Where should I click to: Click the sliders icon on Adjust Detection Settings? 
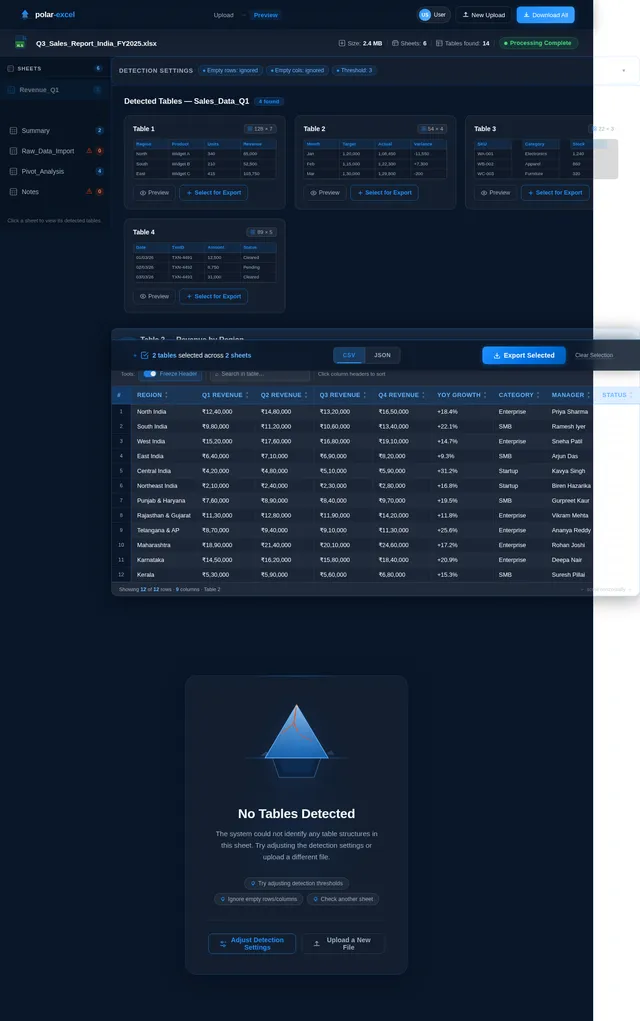223,943
